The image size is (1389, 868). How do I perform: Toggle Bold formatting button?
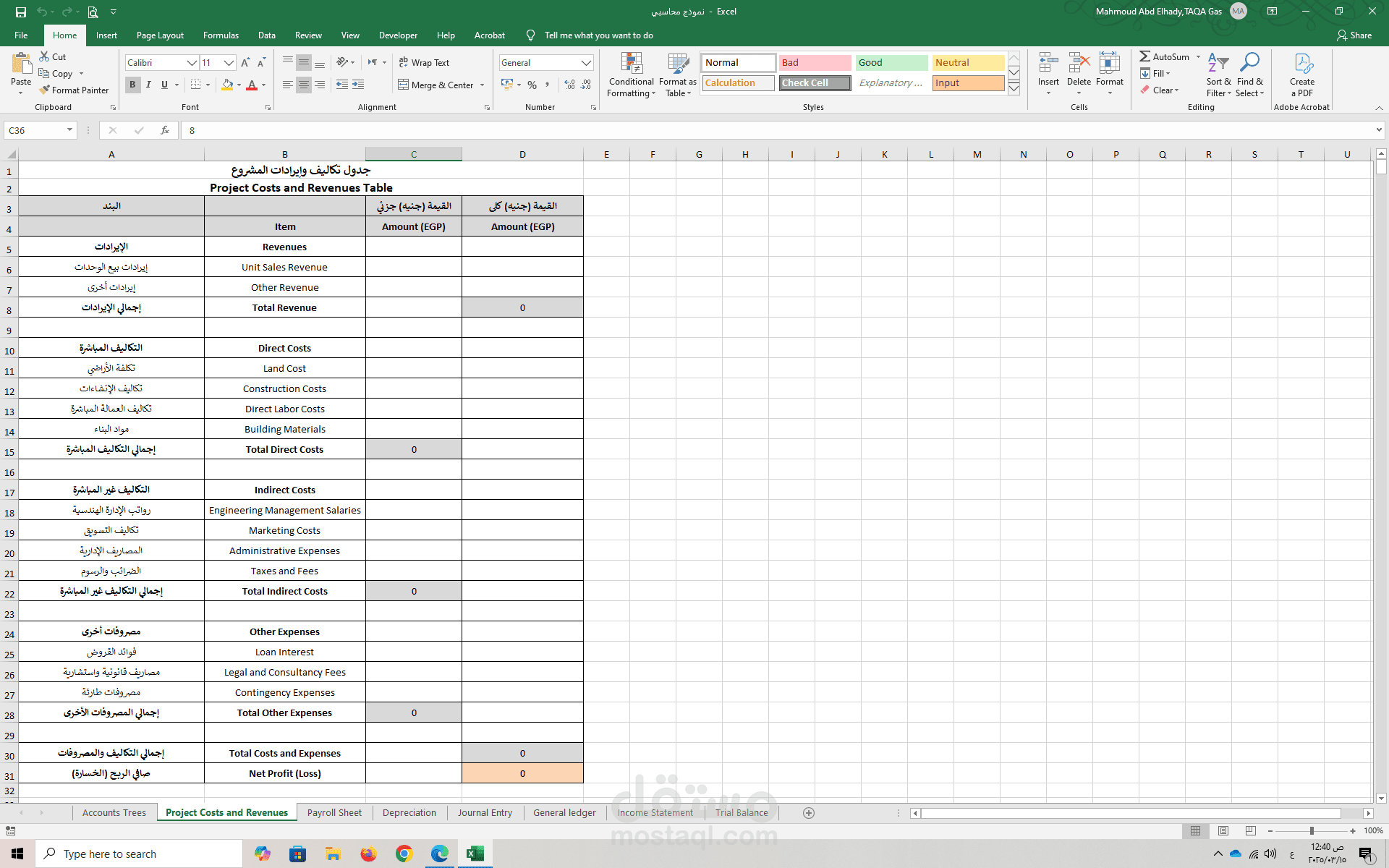(132, 85)
